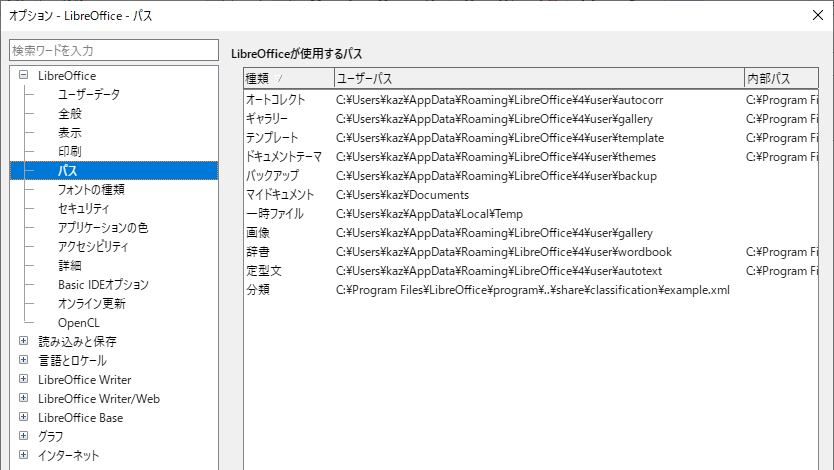Expand the インターネット node
Viewport: 834px width, 470px height.
coord(23,456)
